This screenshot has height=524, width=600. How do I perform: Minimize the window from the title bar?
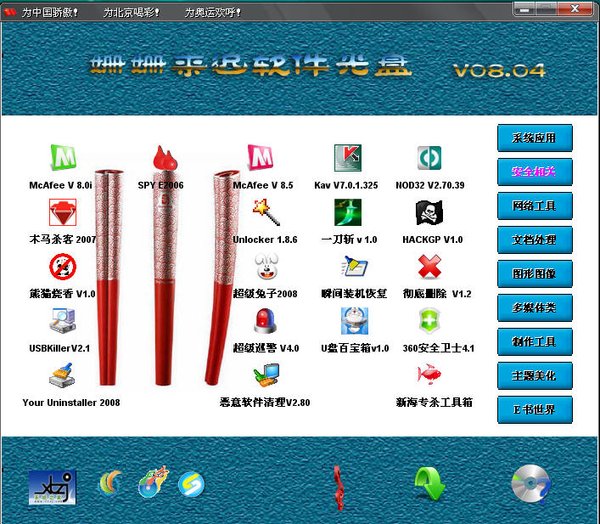coord(525,9)
